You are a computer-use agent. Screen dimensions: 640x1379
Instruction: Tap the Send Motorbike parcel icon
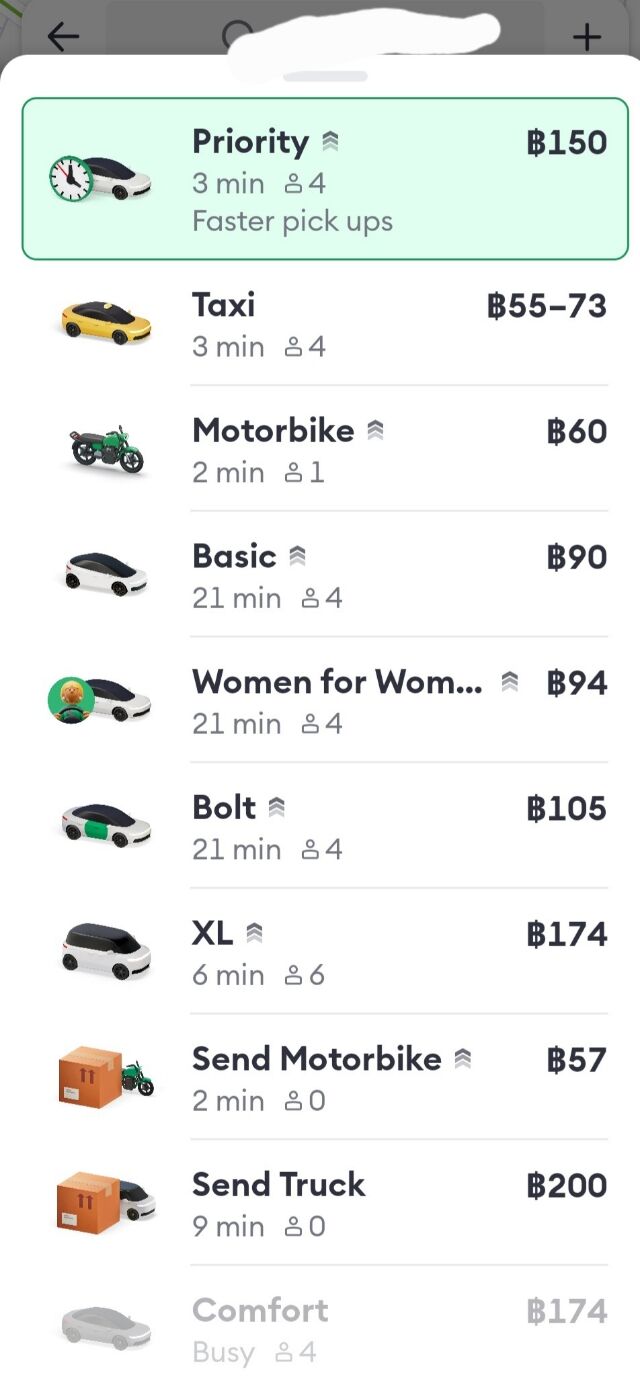[x=106, y=1076]
